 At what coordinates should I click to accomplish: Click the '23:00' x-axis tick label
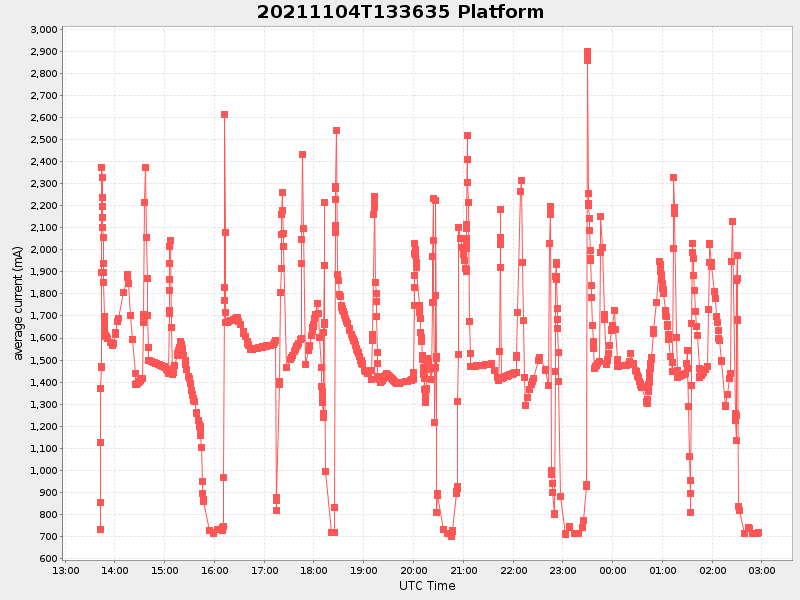[563, 570]
